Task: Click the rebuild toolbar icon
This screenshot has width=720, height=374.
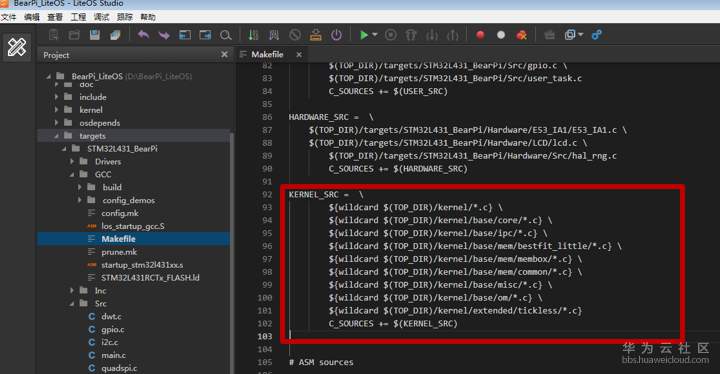Action: (x=274, y=35)
